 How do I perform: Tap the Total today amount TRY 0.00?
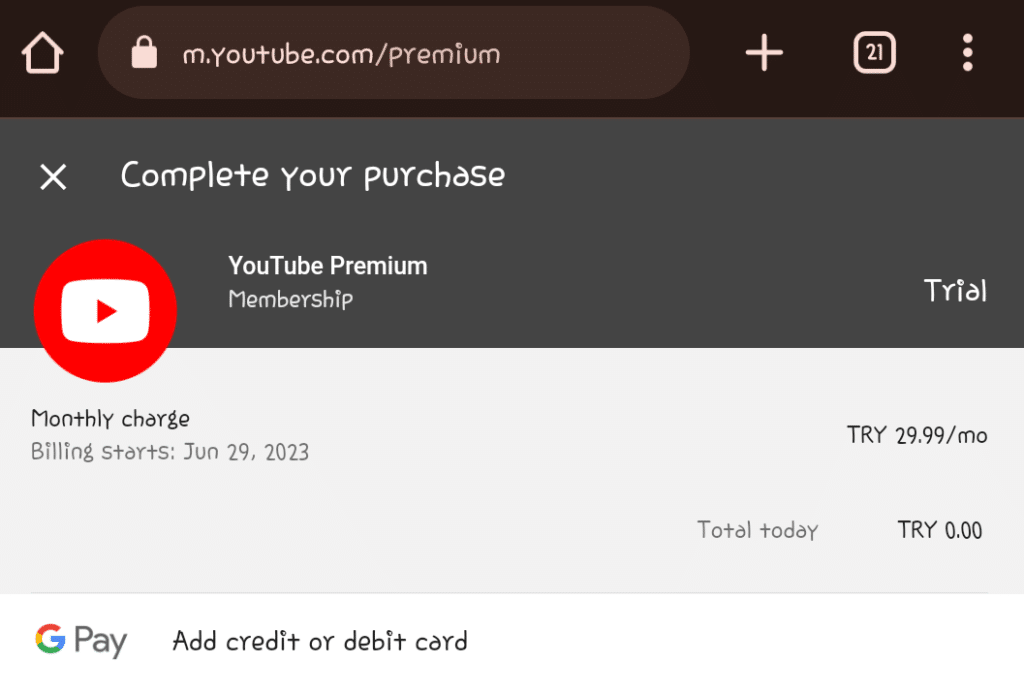coord(938,530)
